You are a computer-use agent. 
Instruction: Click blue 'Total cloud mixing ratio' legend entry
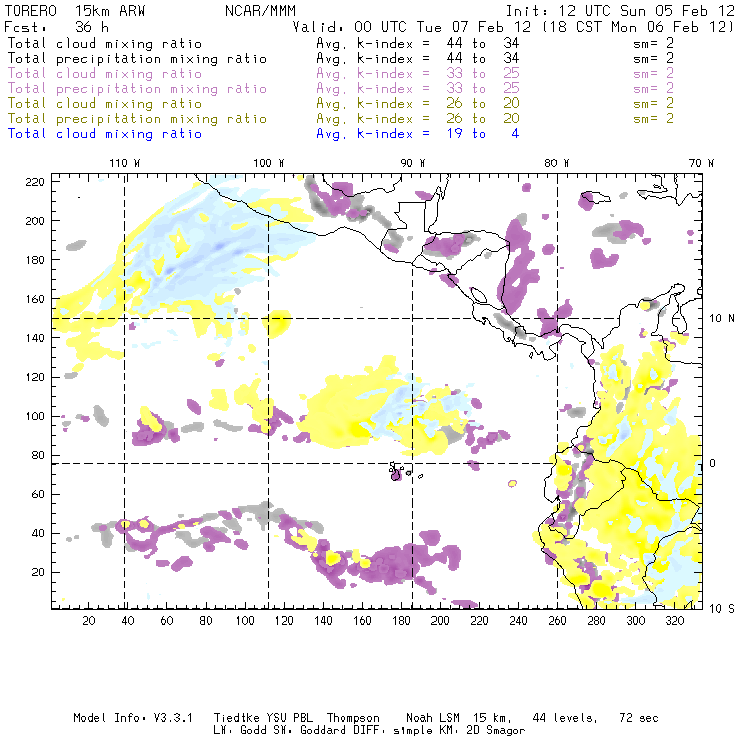[x=105, y=134]
